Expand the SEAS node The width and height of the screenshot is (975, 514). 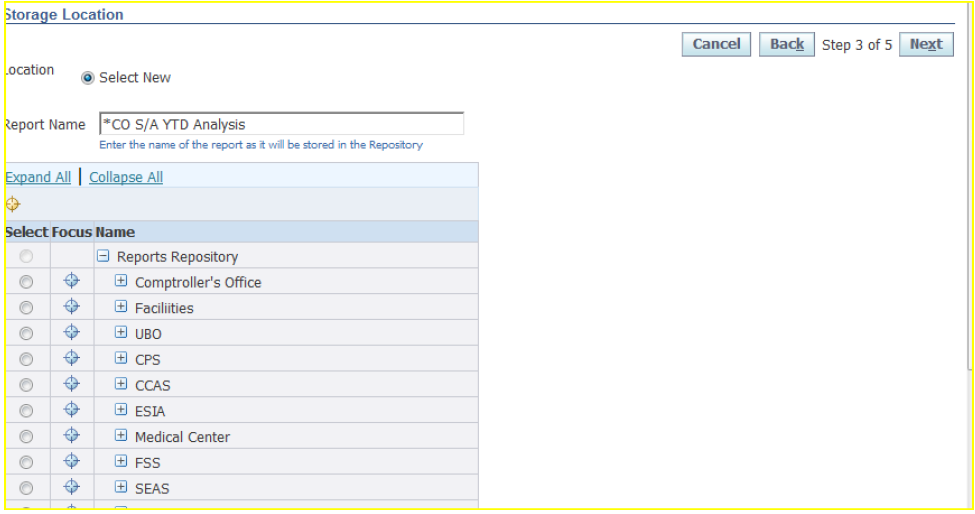[121, 487]
